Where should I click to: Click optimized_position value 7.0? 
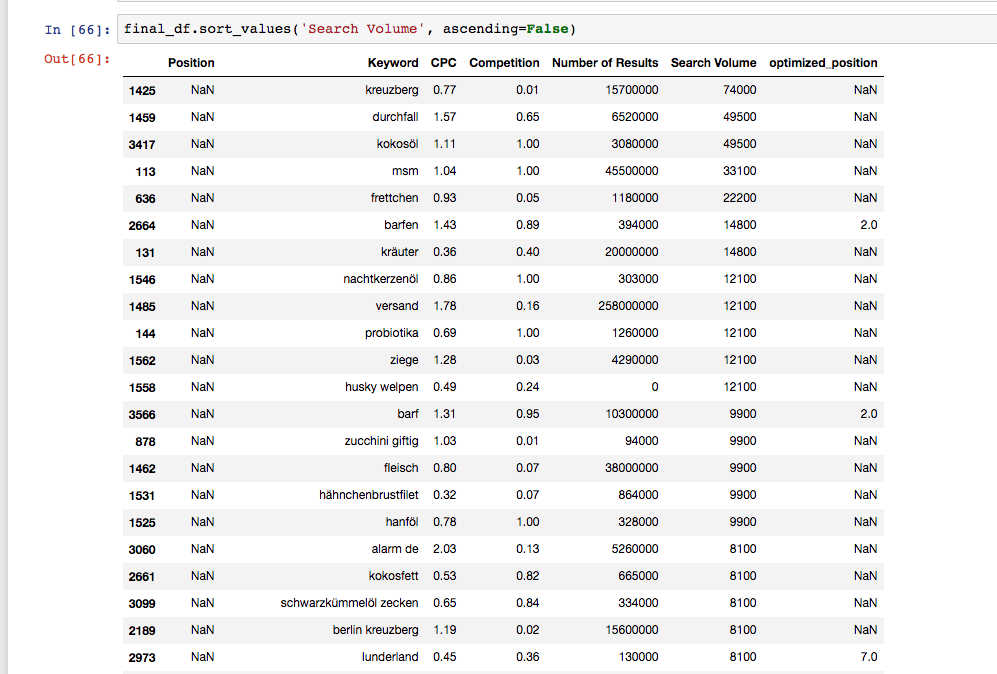click(x=869, y=657)
